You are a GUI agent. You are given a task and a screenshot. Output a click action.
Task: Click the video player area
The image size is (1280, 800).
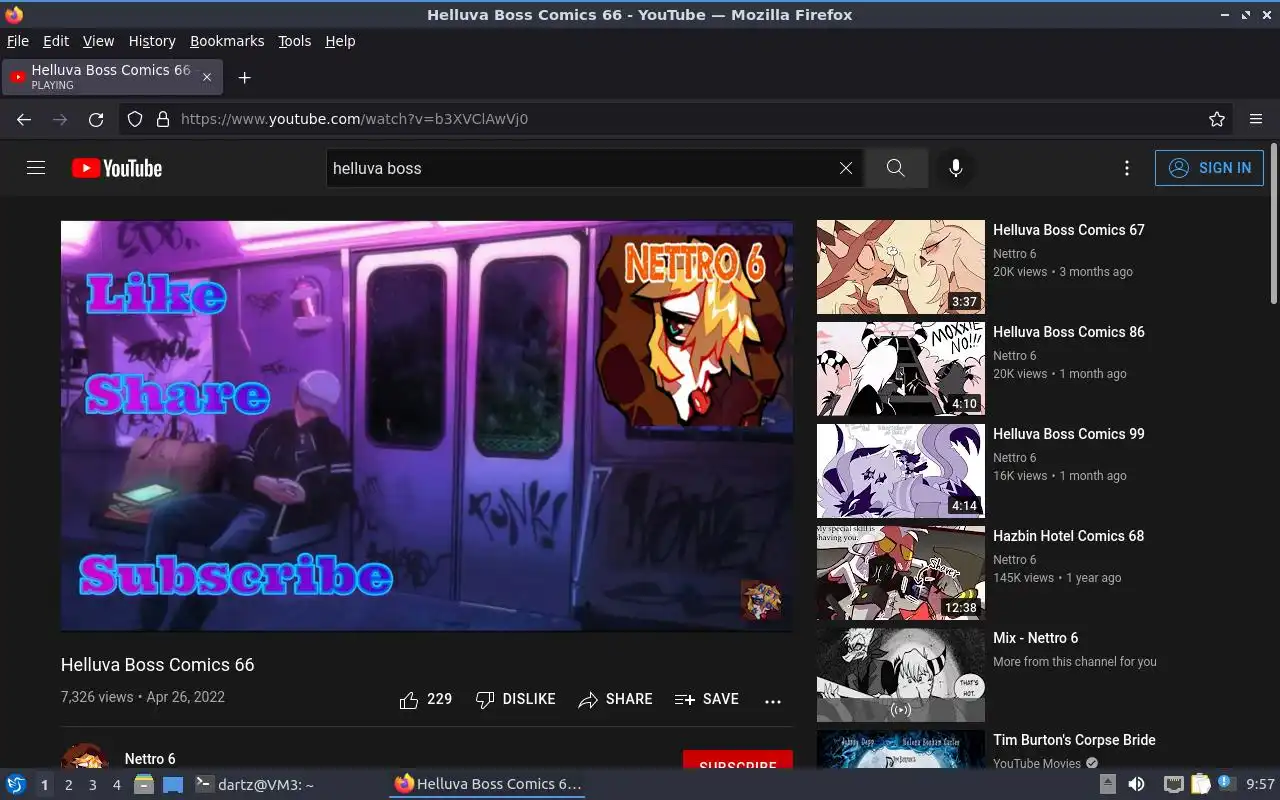427,426
